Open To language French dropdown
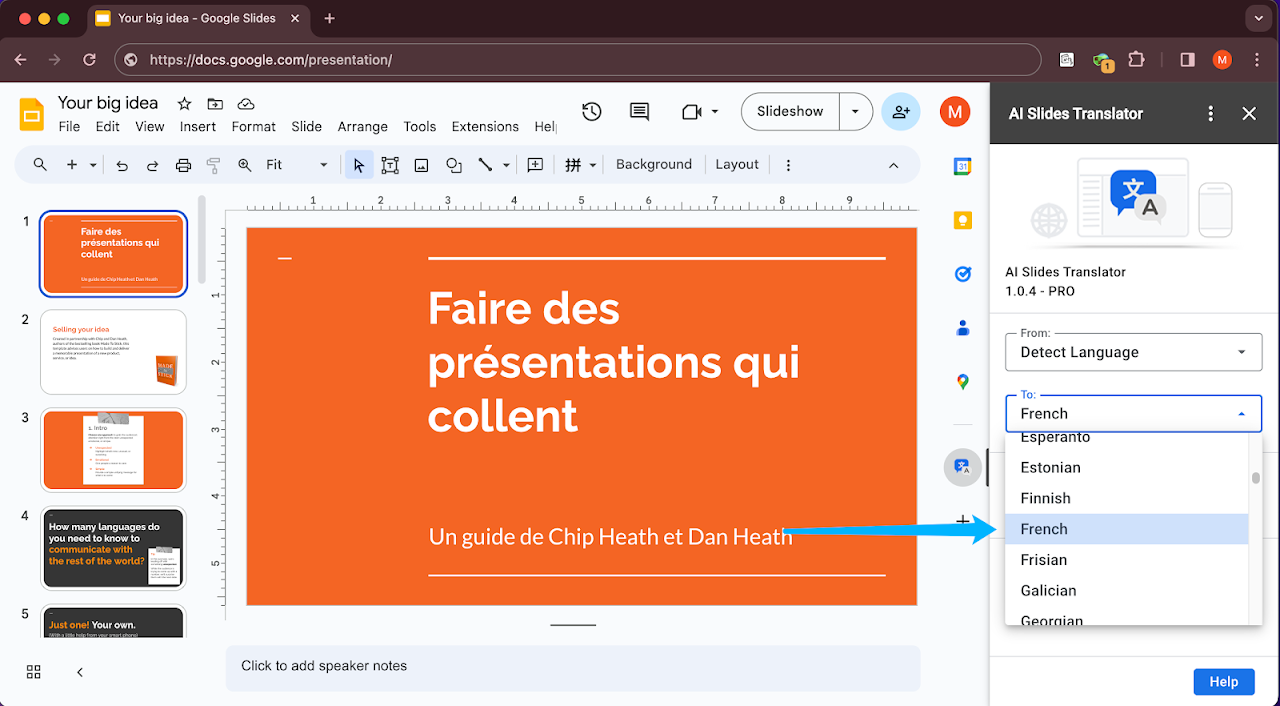Image resolution: width=1280 pixels, height=706 pixels. coord(1134,413)
